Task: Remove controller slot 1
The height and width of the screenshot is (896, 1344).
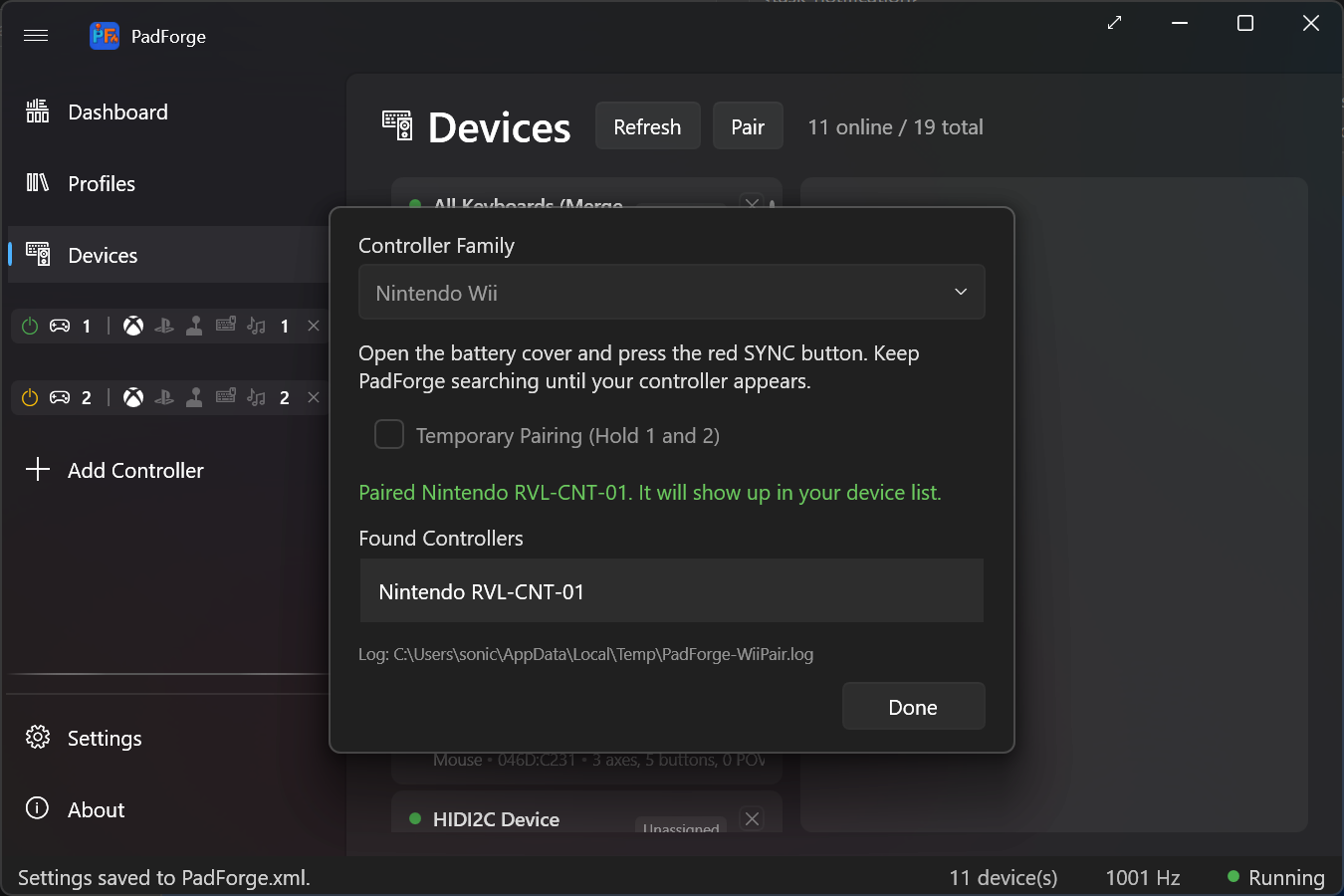Action: (314, 326)
